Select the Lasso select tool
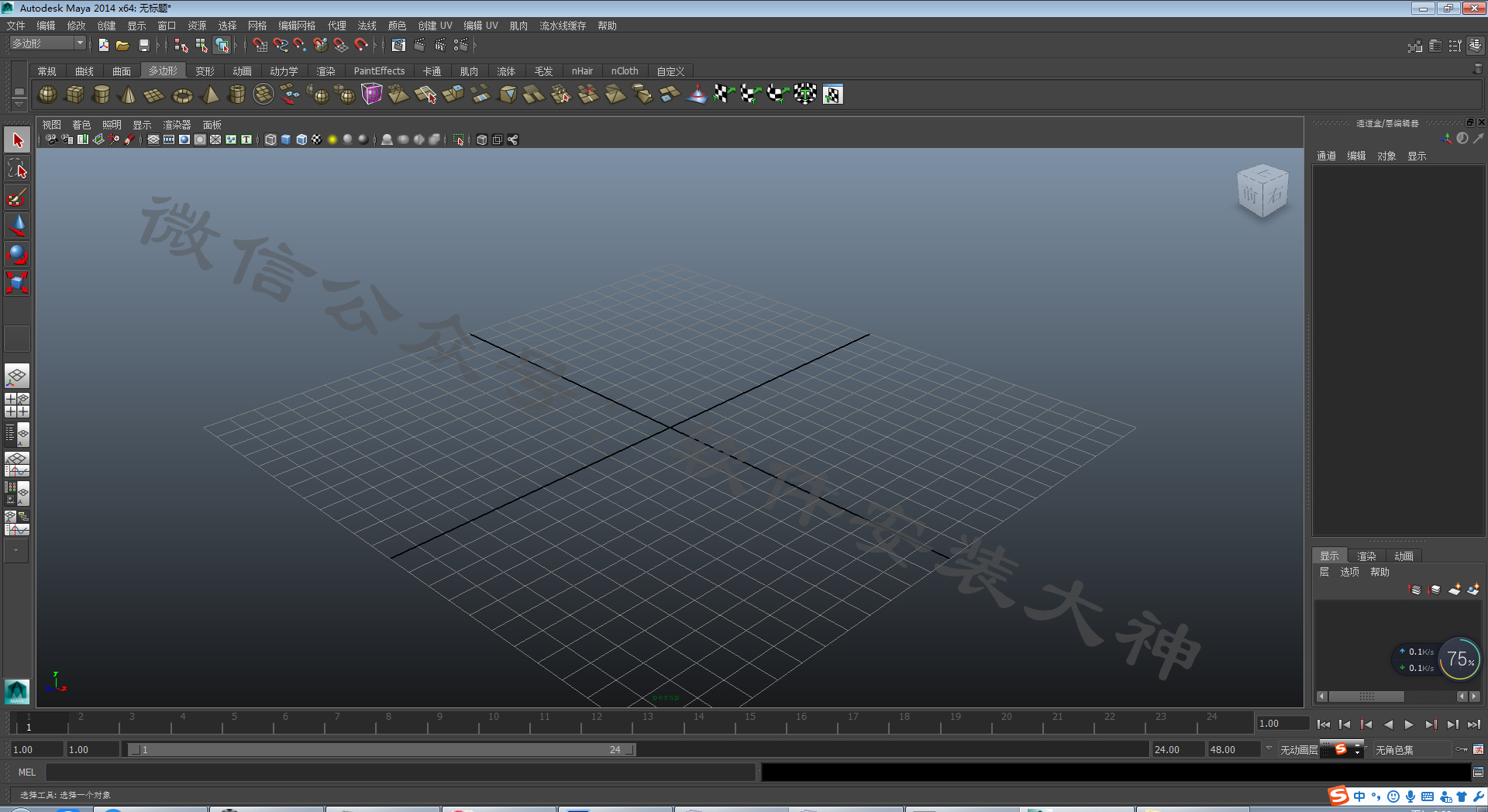The image size is (1488, 812). pyautogui.click(x=17, y=169)
